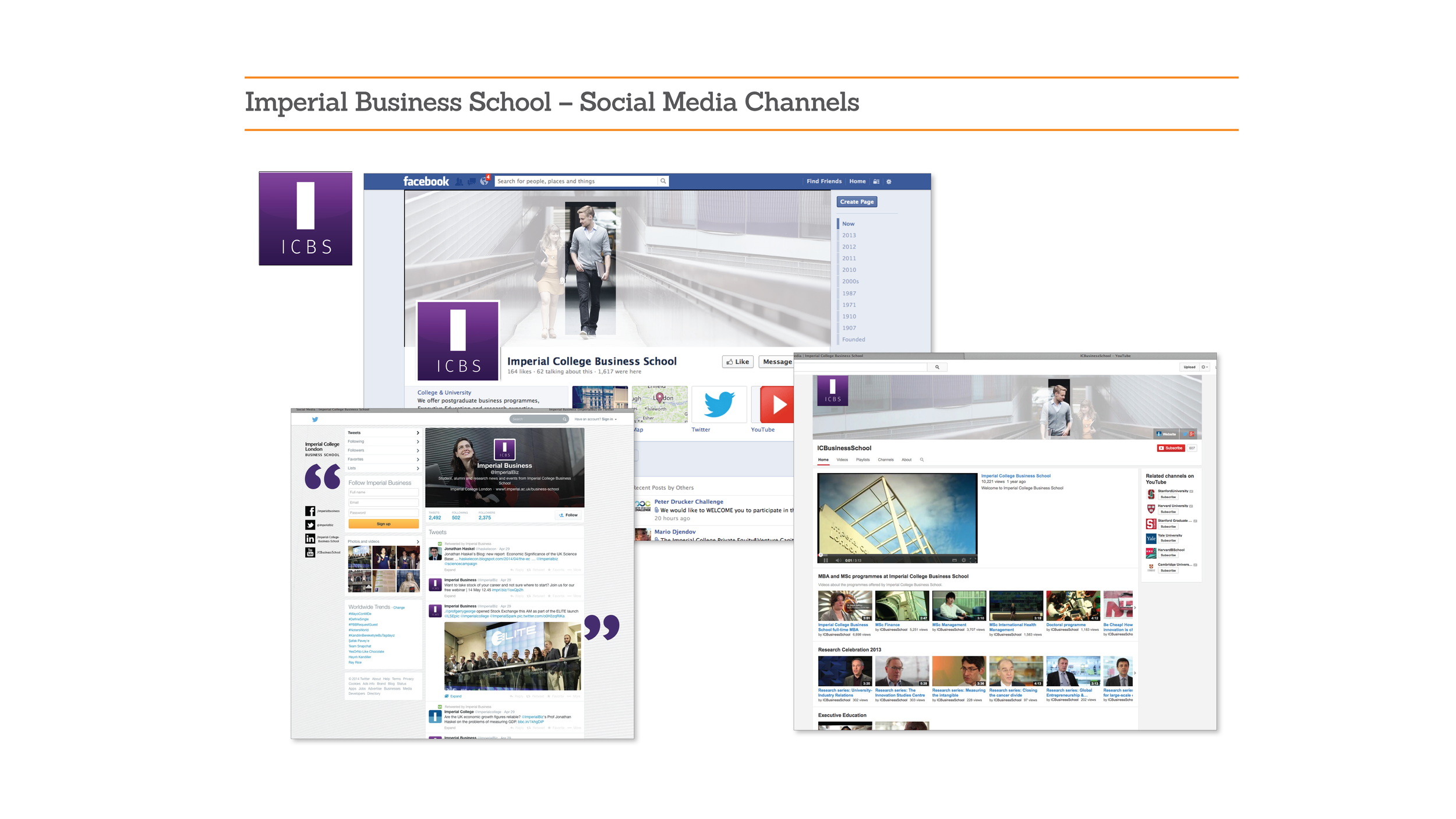Image resolution: width=1456 pixels, height=819 pixels.
Task: Click the Twitter search box
Action: point(538,419)
